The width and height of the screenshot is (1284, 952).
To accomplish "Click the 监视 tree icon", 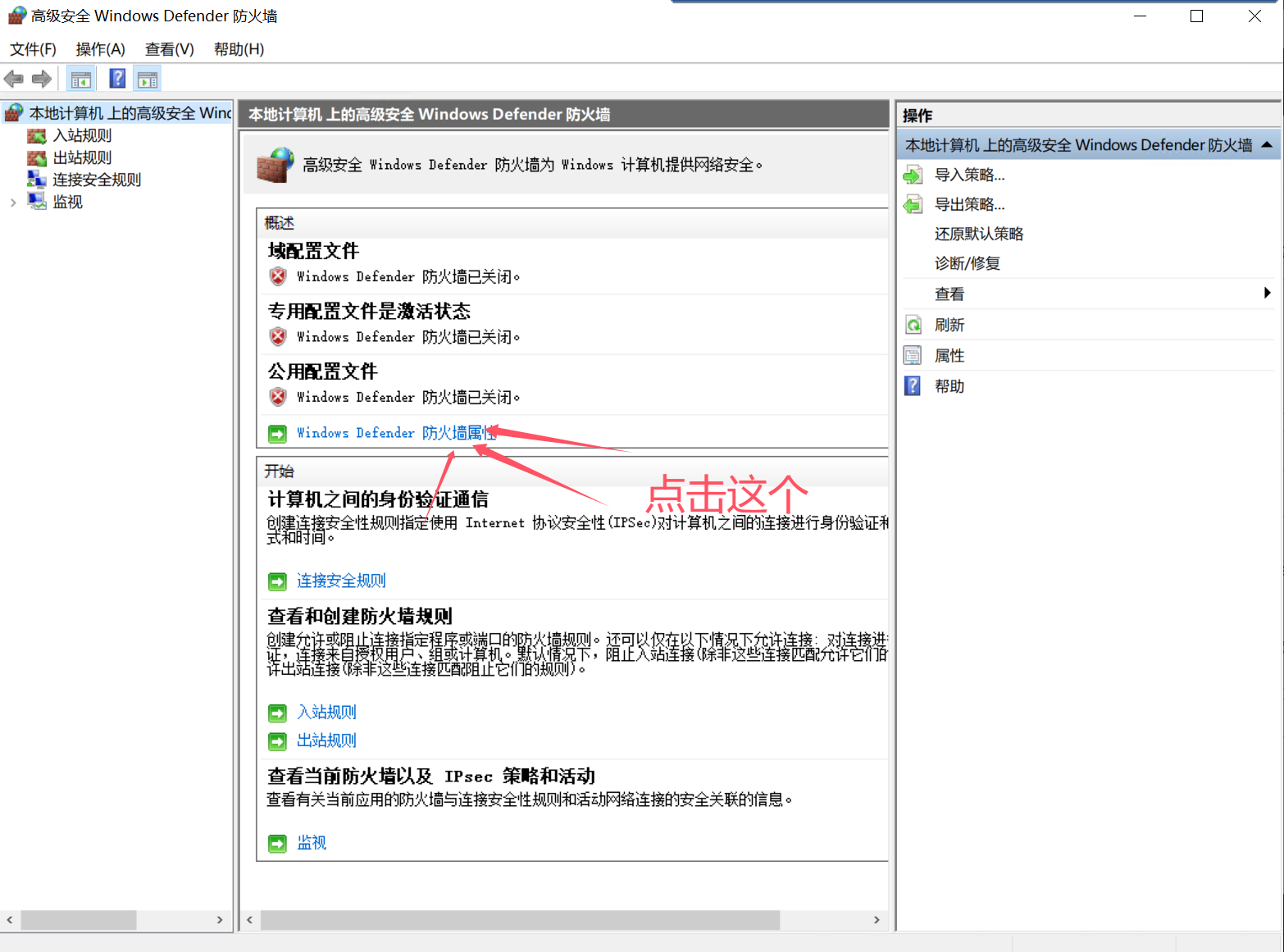I will click(37, 202).
